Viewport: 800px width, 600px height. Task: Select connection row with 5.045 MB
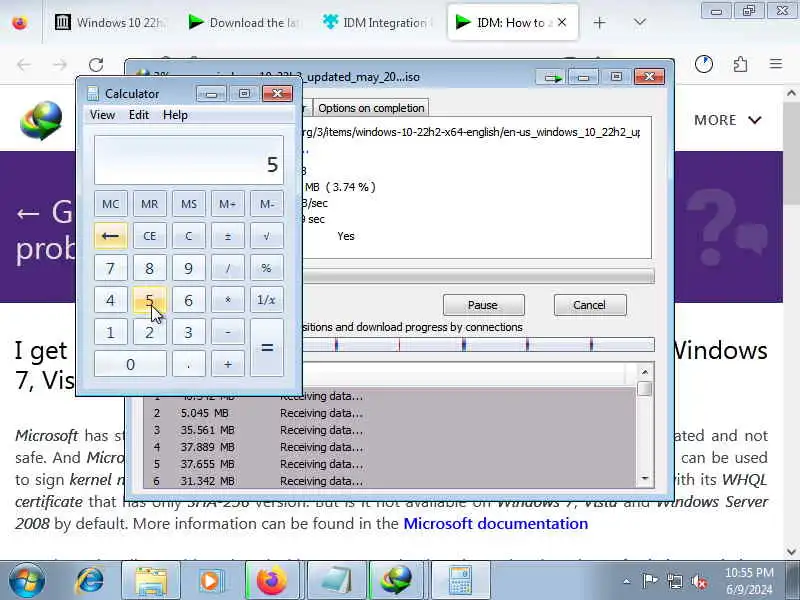click(390, 413)
